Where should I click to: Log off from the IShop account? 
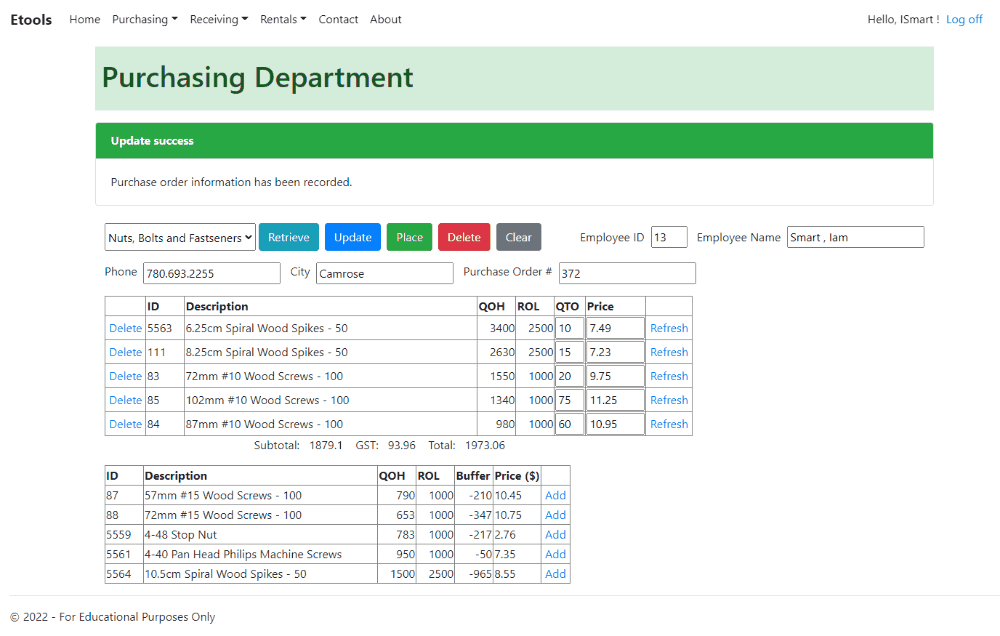[963, 18]
